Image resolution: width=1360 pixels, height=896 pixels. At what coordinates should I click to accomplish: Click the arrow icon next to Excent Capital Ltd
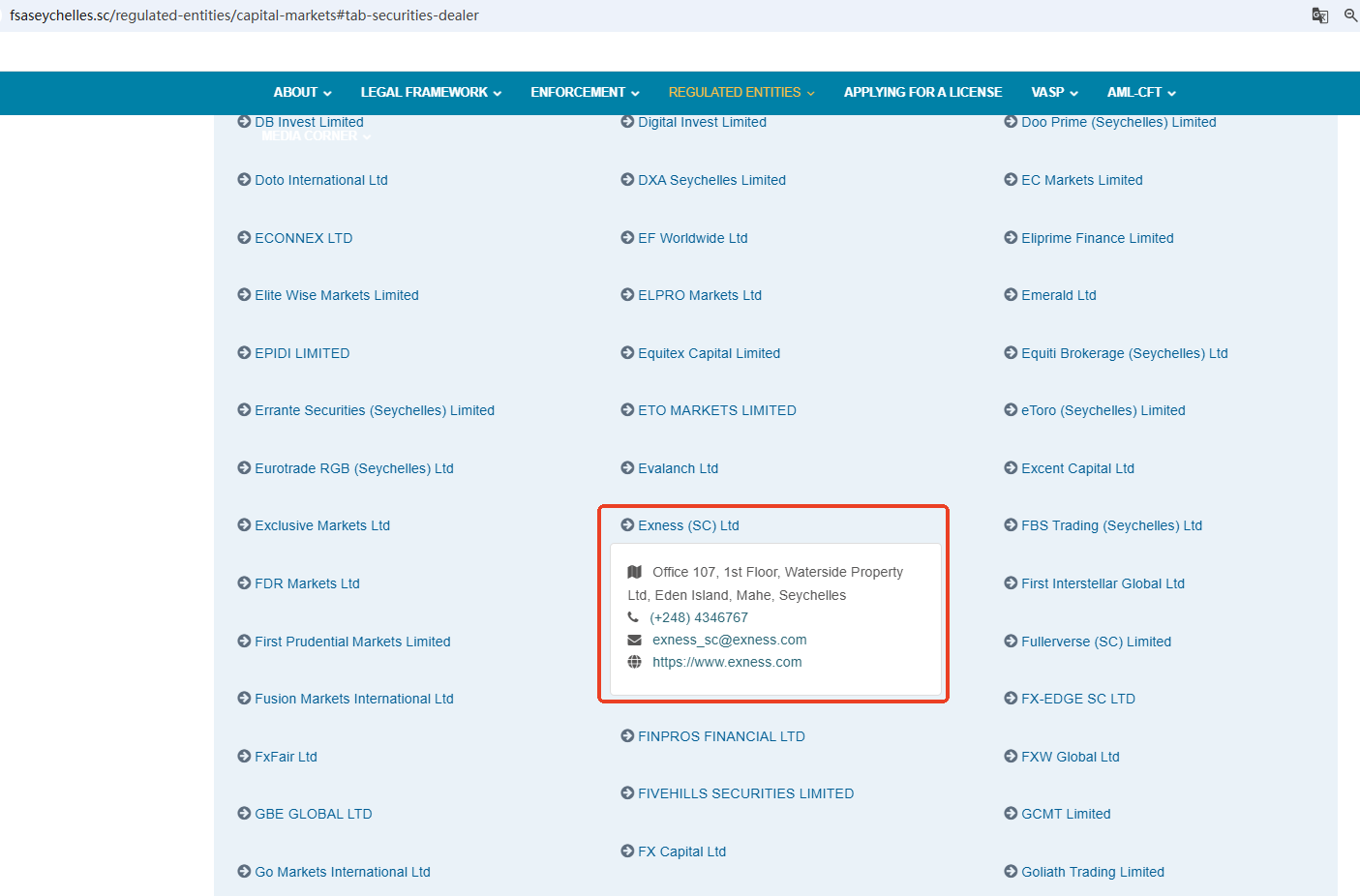[x=1011, y=467]
